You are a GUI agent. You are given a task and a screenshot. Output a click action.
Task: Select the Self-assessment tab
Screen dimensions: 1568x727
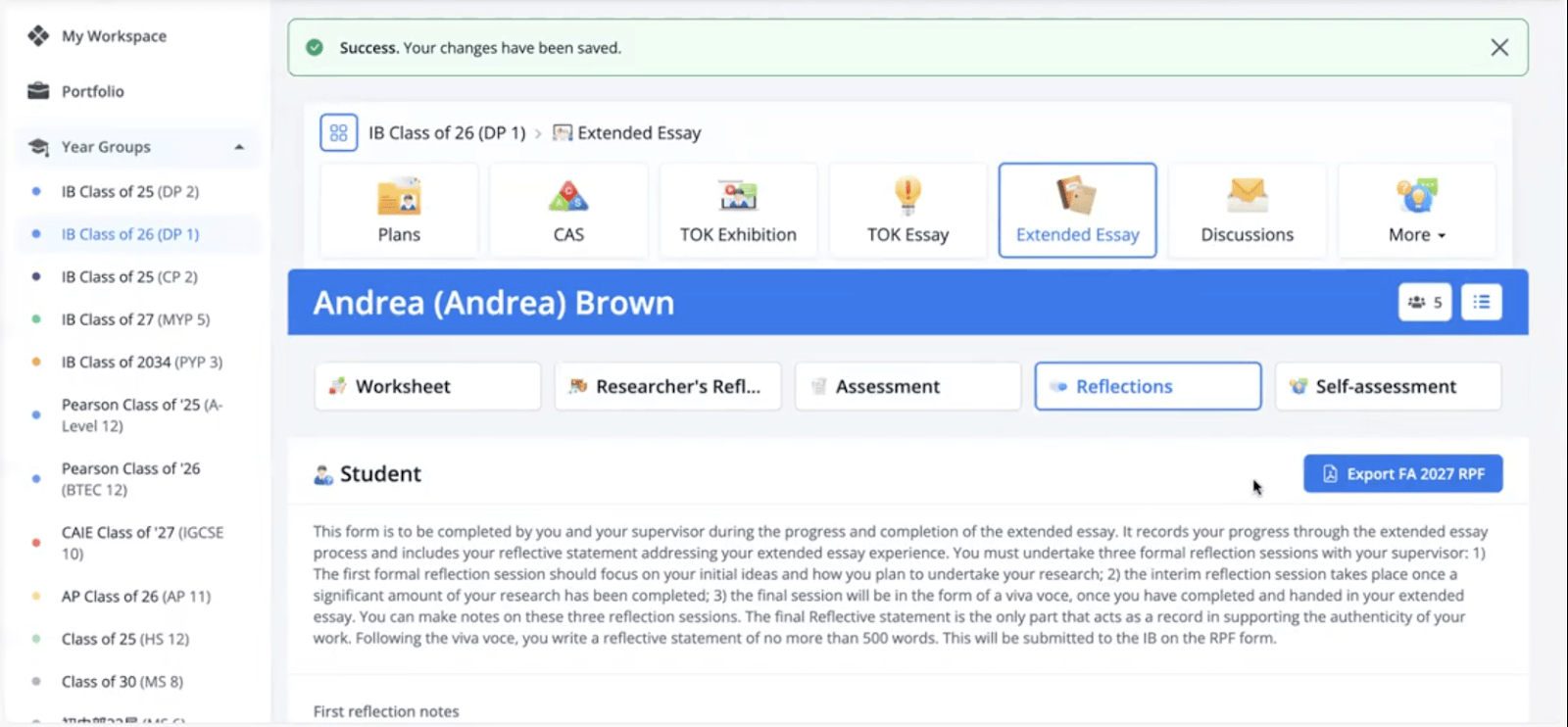[x=1388, y=387]
